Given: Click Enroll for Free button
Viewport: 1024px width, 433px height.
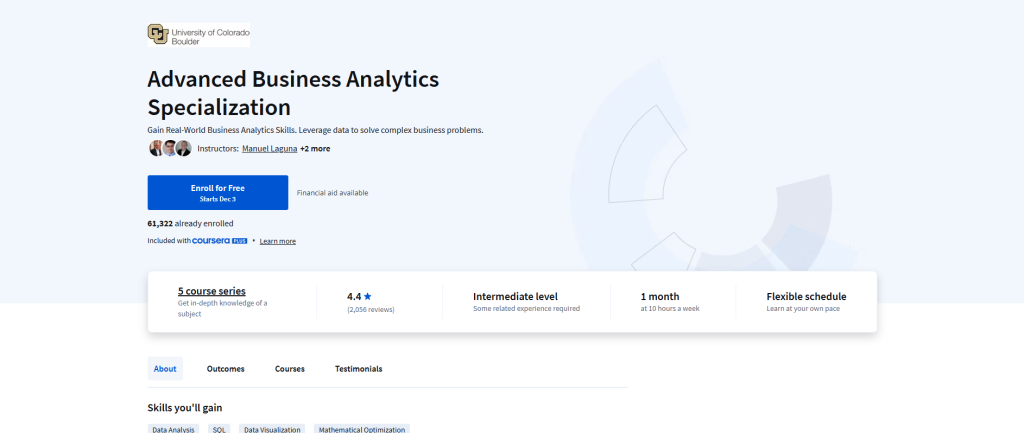Looking at the screenshot, I should tap(217, 193).
